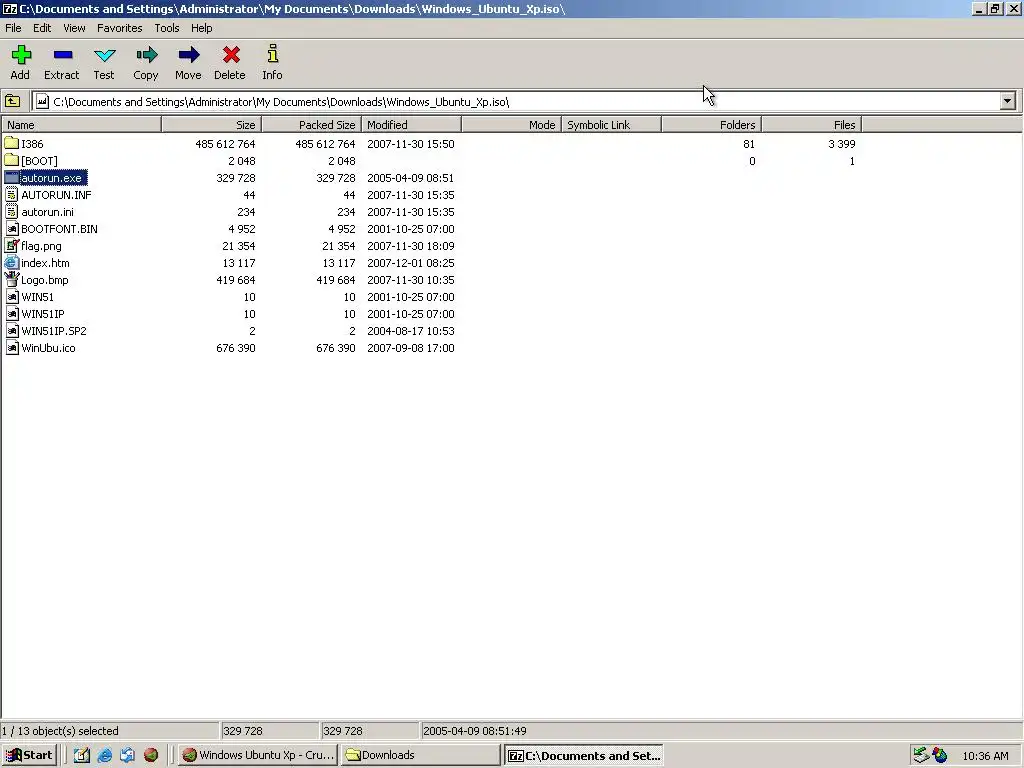
Task: Run the Test archive tool
Action: [104, 55]
